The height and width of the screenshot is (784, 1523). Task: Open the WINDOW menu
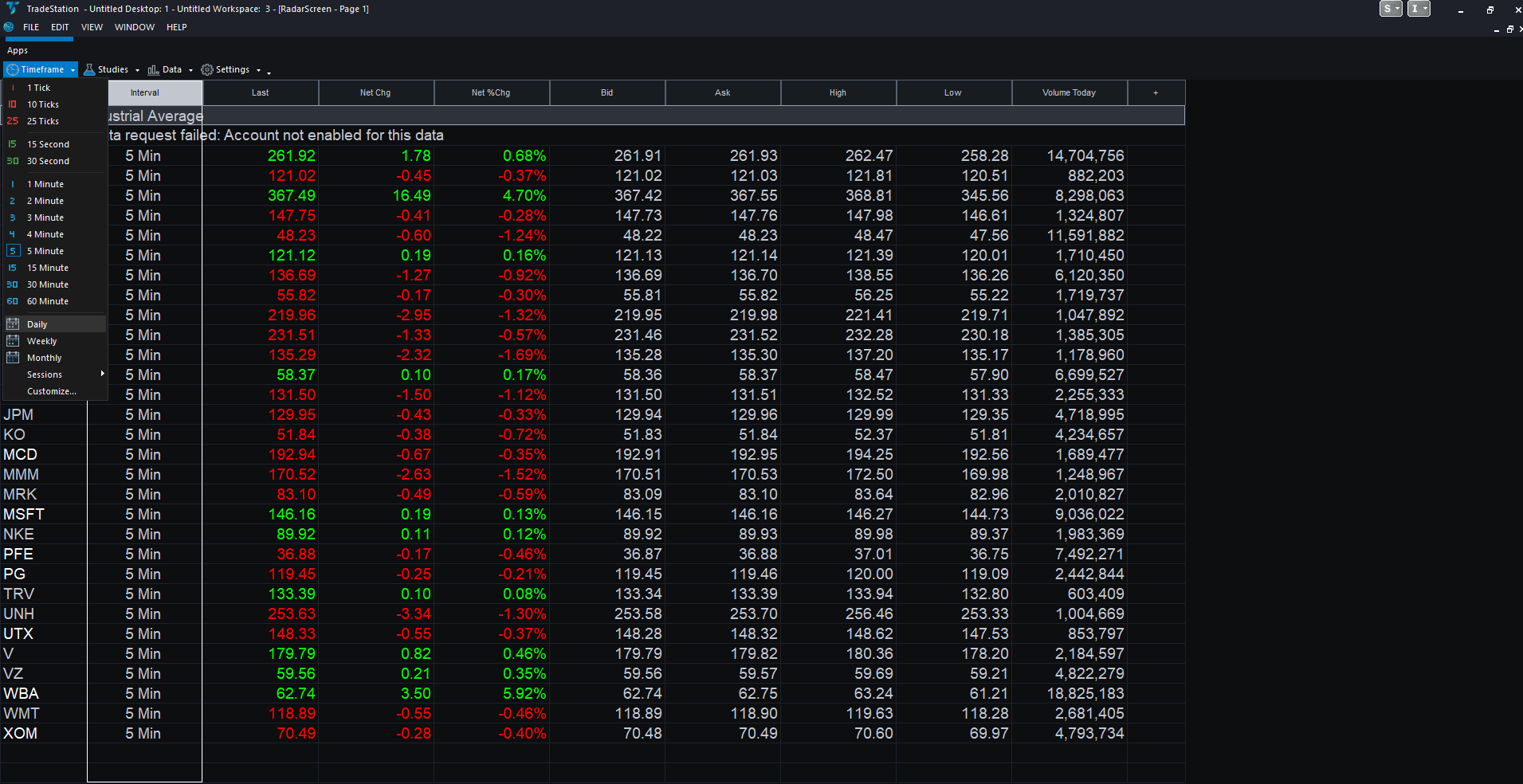135,27
